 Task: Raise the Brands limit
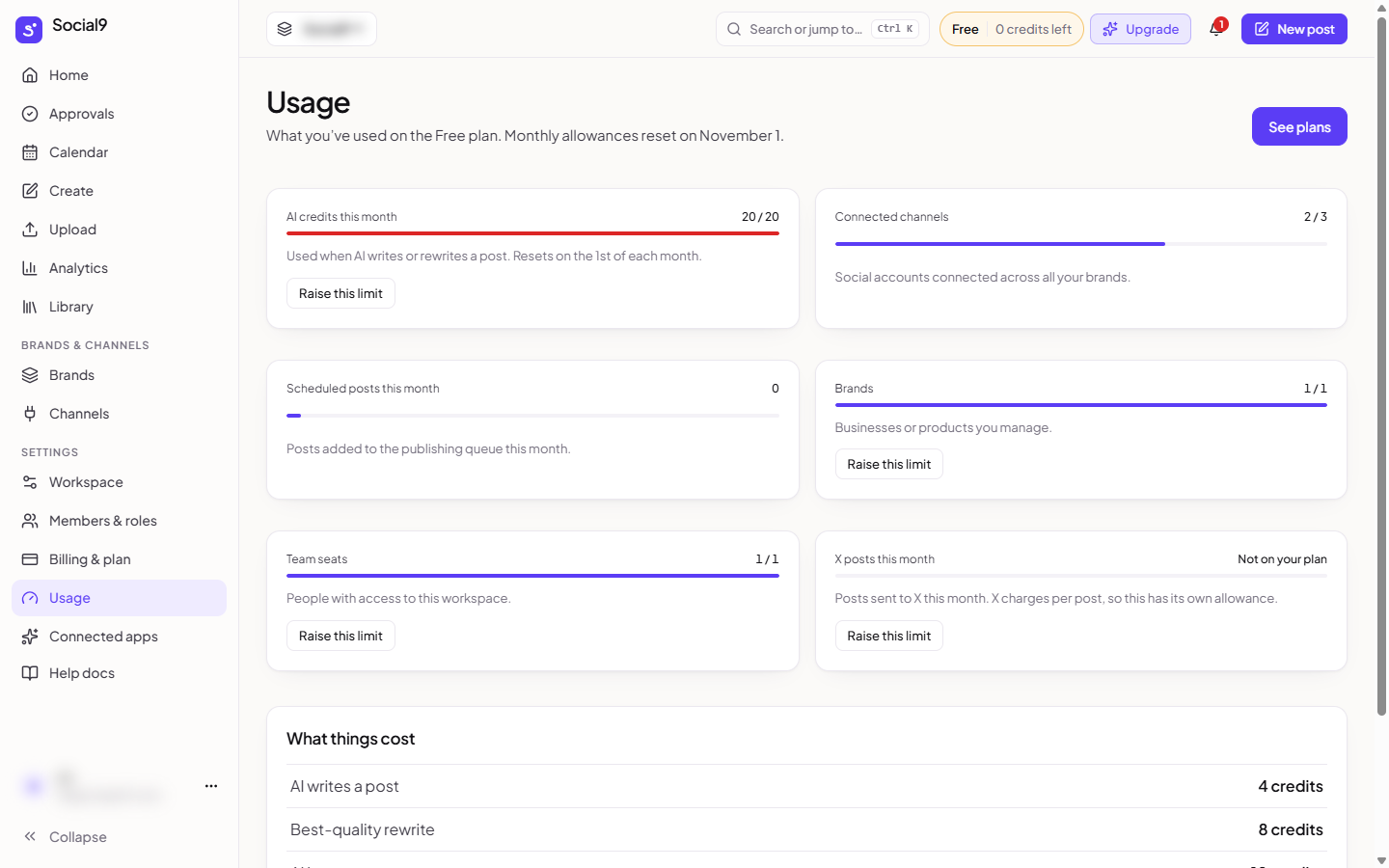tap(888, 464)
